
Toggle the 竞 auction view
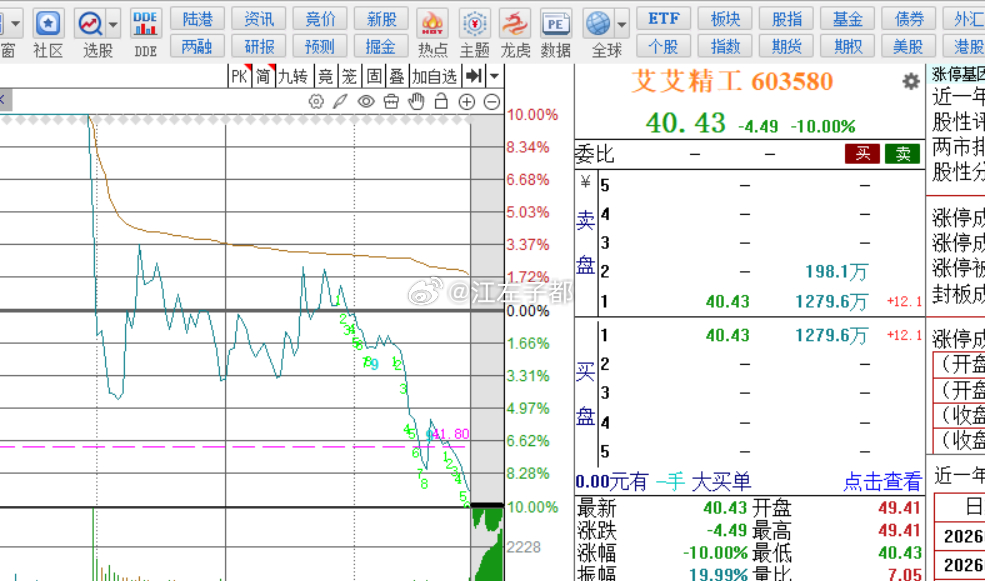pos(325,77)
